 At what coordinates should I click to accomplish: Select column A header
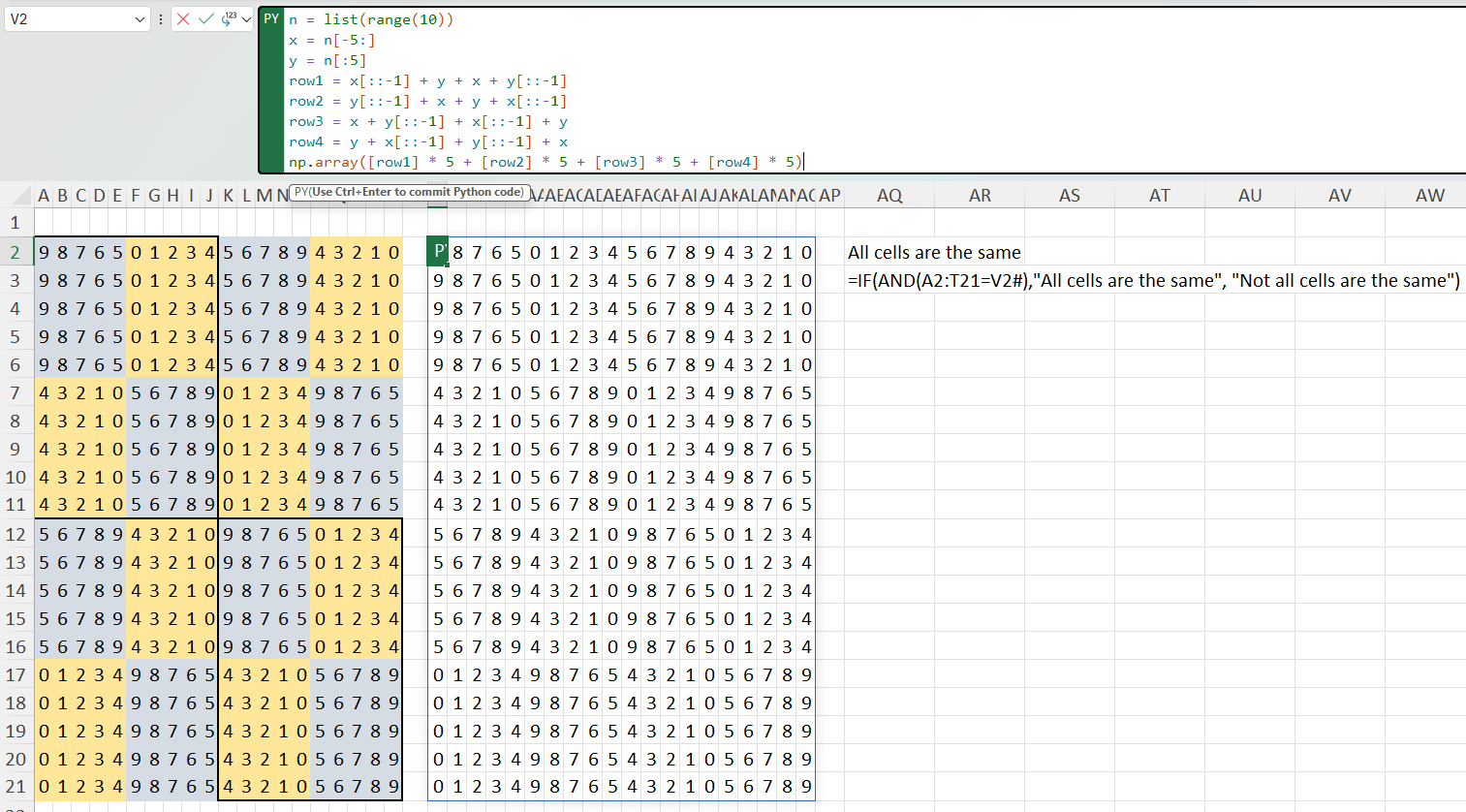point(44,196)
